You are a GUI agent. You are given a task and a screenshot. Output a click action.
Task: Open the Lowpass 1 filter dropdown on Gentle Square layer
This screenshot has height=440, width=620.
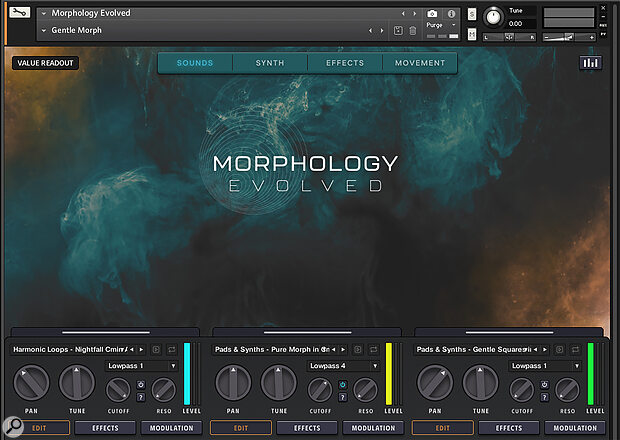[545, 366]
